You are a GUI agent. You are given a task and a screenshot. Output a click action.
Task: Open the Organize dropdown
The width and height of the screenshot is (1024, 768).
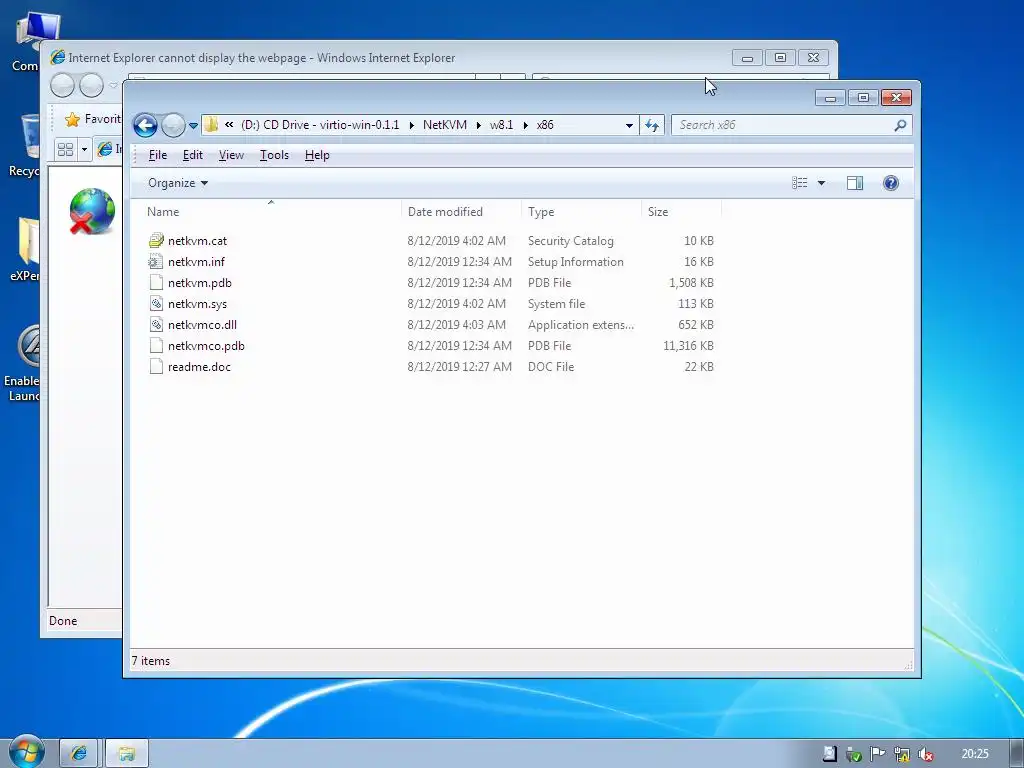pyautogui.click(x=178, y=183)
